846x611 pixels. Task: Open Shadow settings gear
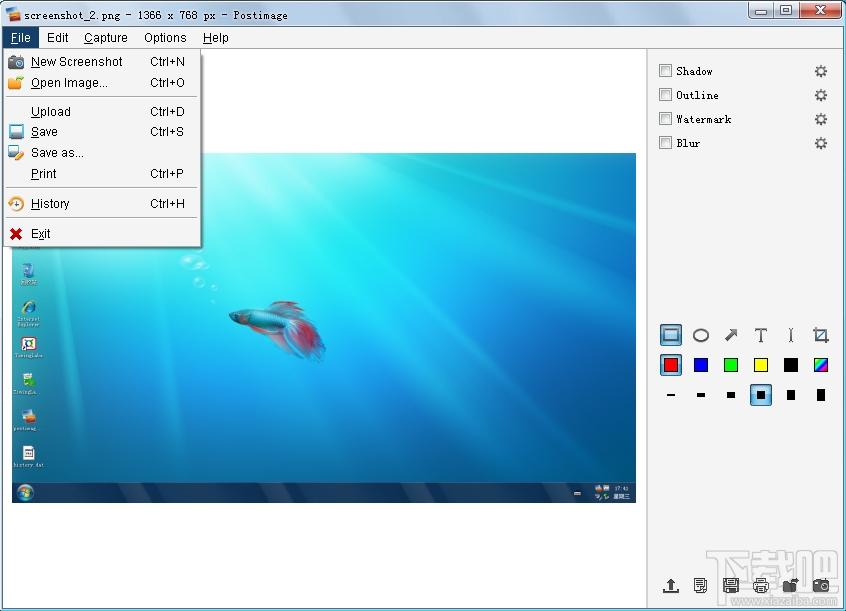(821, 71)
